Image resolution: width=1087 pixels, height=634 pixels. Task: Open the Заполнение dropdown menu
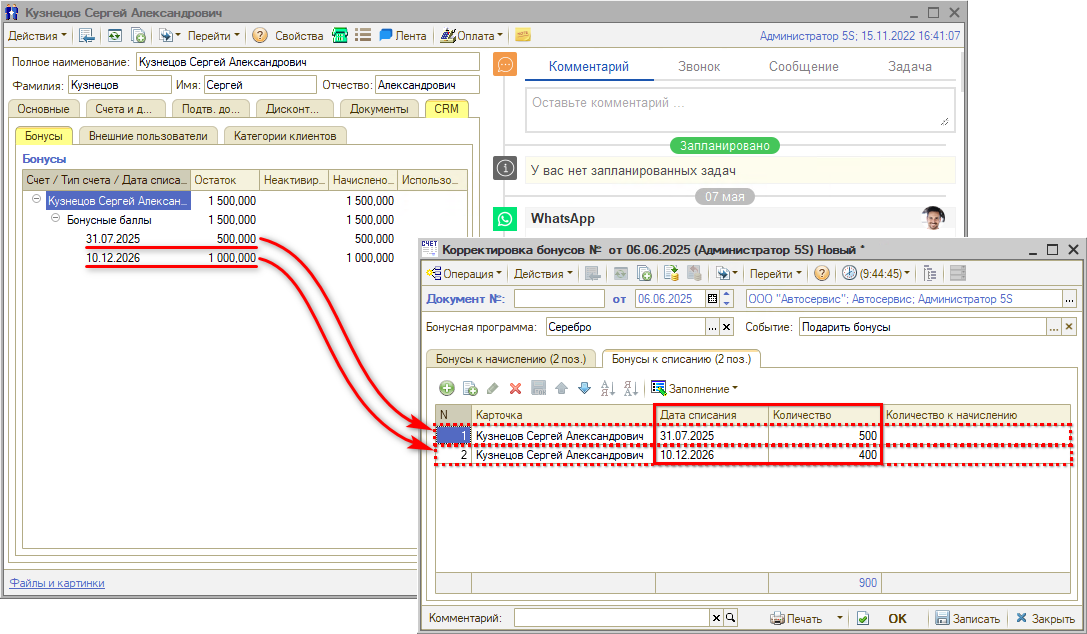click(x=695, y=388)
